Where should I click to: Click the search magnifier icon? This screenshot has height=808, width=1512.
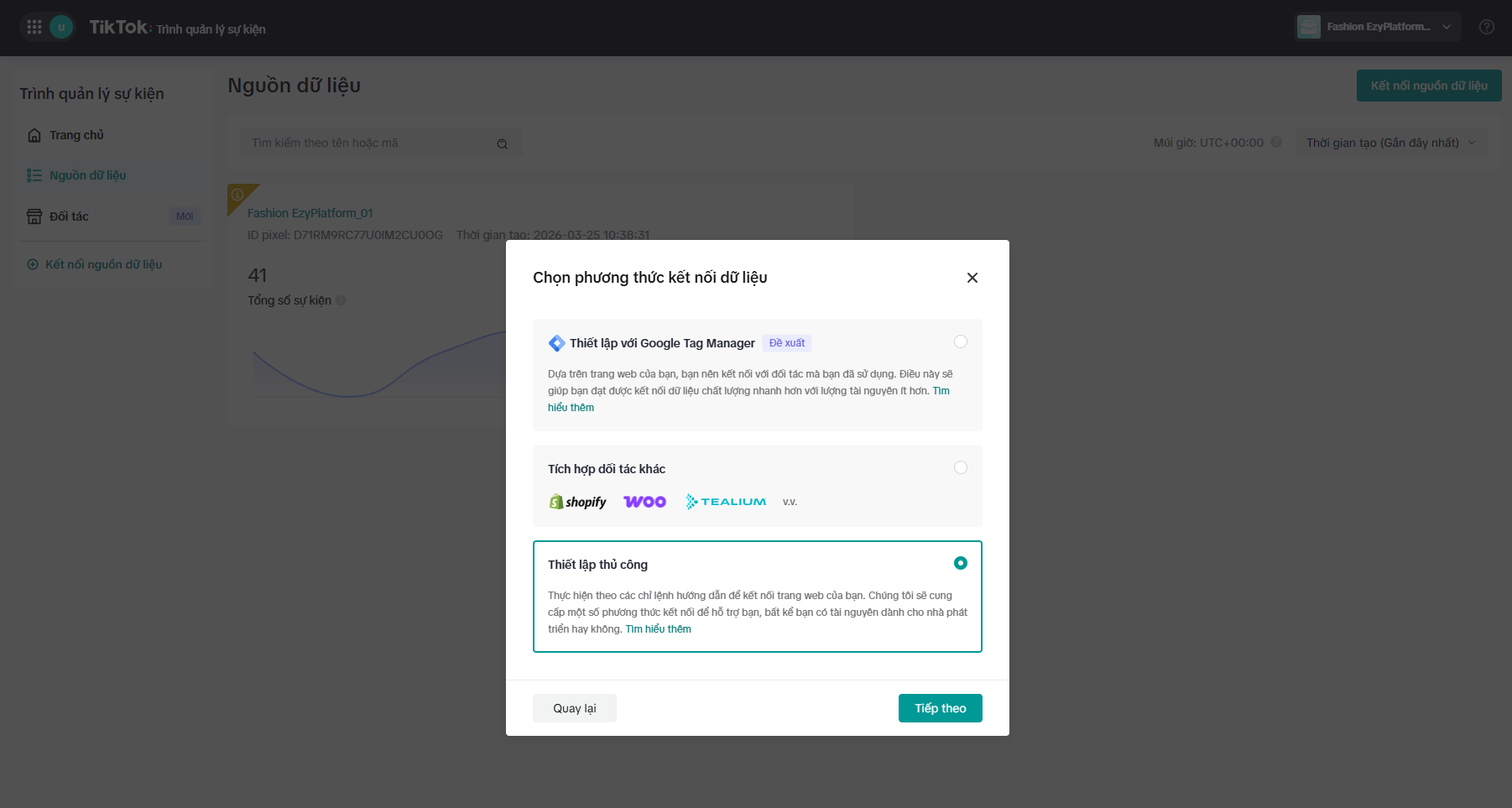pyautogui.click(x=502, y=143)
